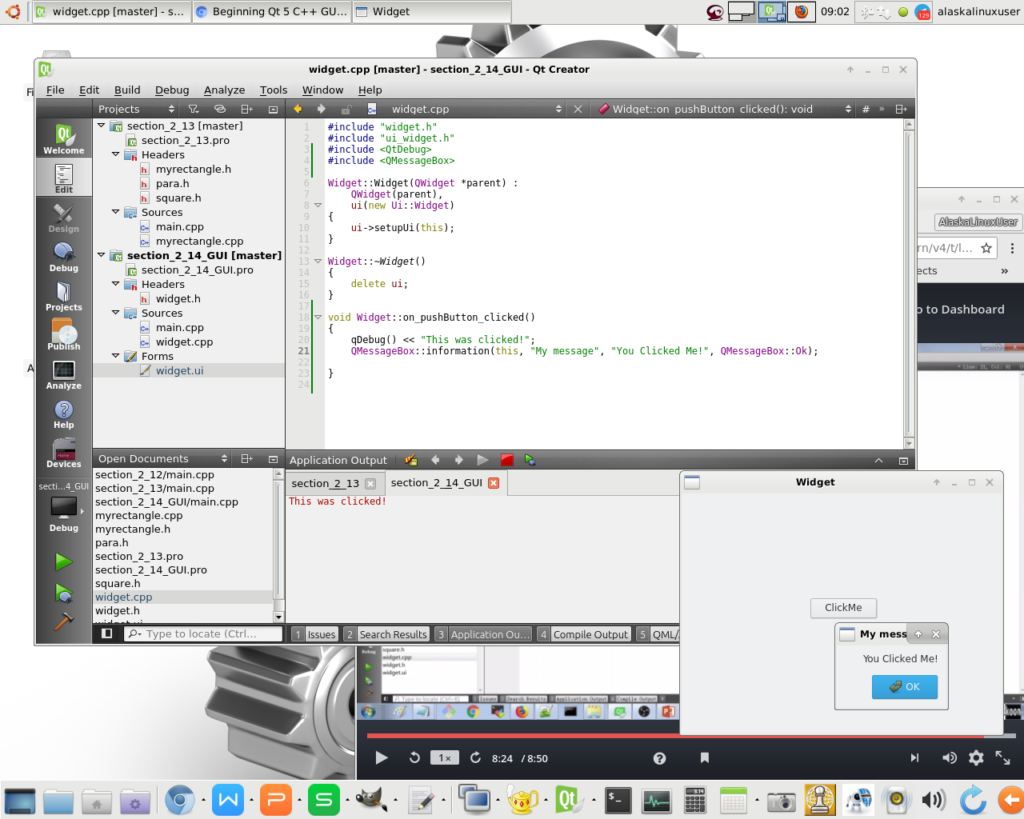Toggle the sidebar visibility button beside locator

coord(107,634)
